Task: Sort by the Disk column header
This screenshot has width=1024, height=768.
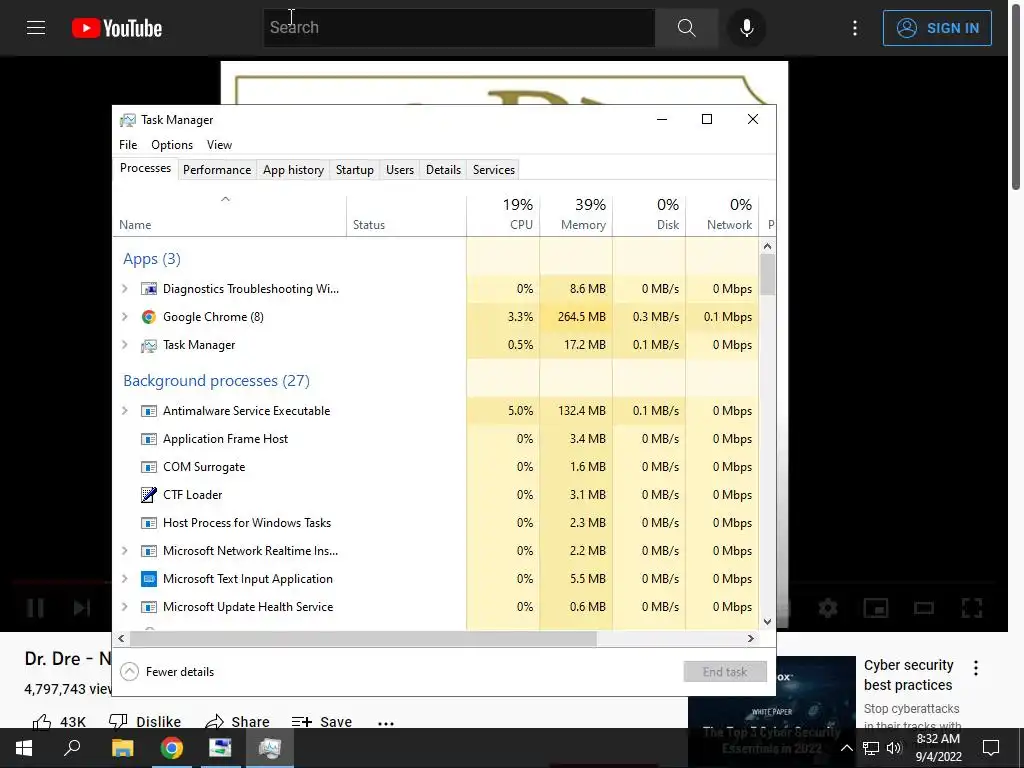Action: pos(650,215)
